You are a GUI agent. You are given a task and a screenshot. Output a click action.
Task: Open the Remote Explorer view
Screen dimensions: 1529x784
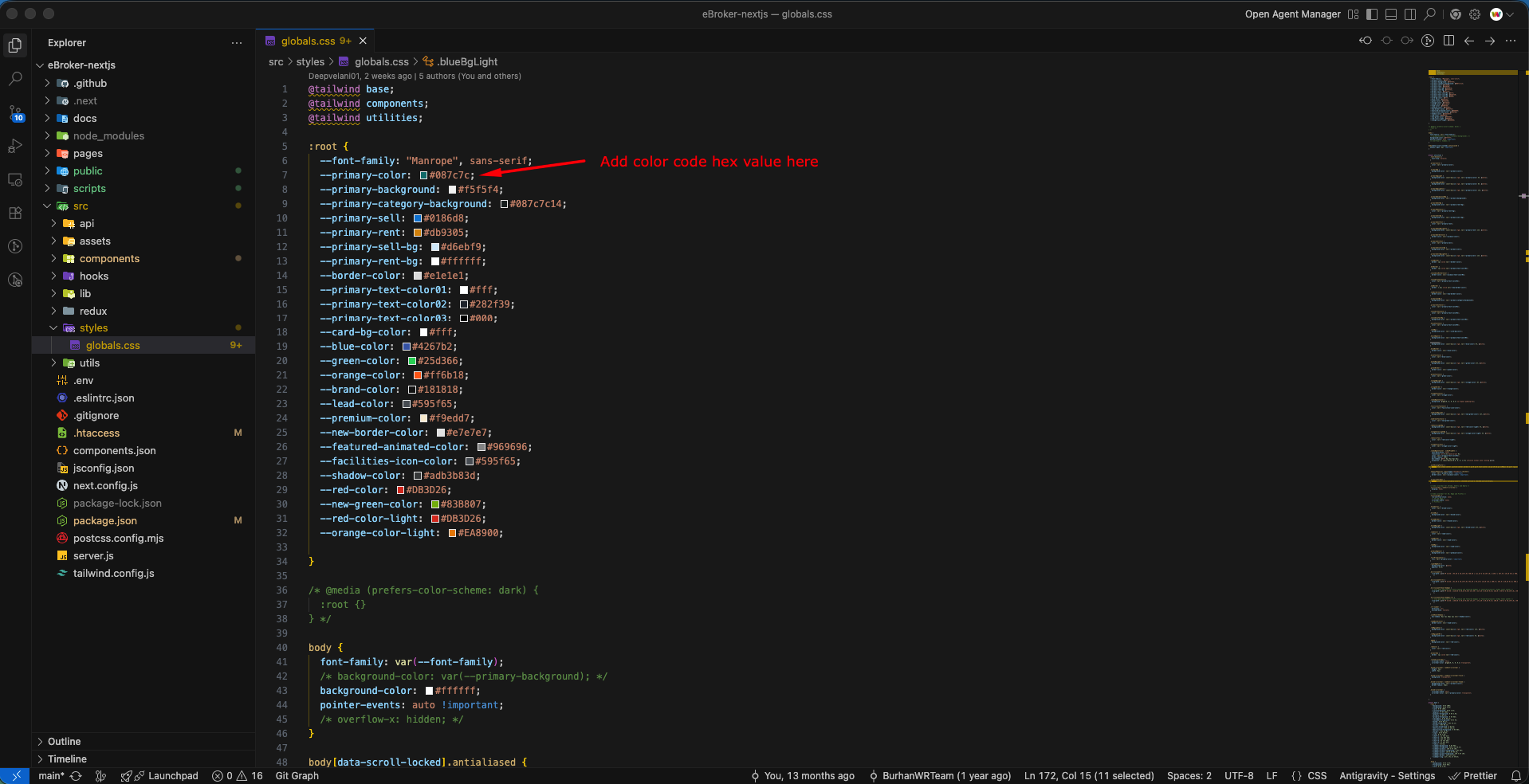15,179
